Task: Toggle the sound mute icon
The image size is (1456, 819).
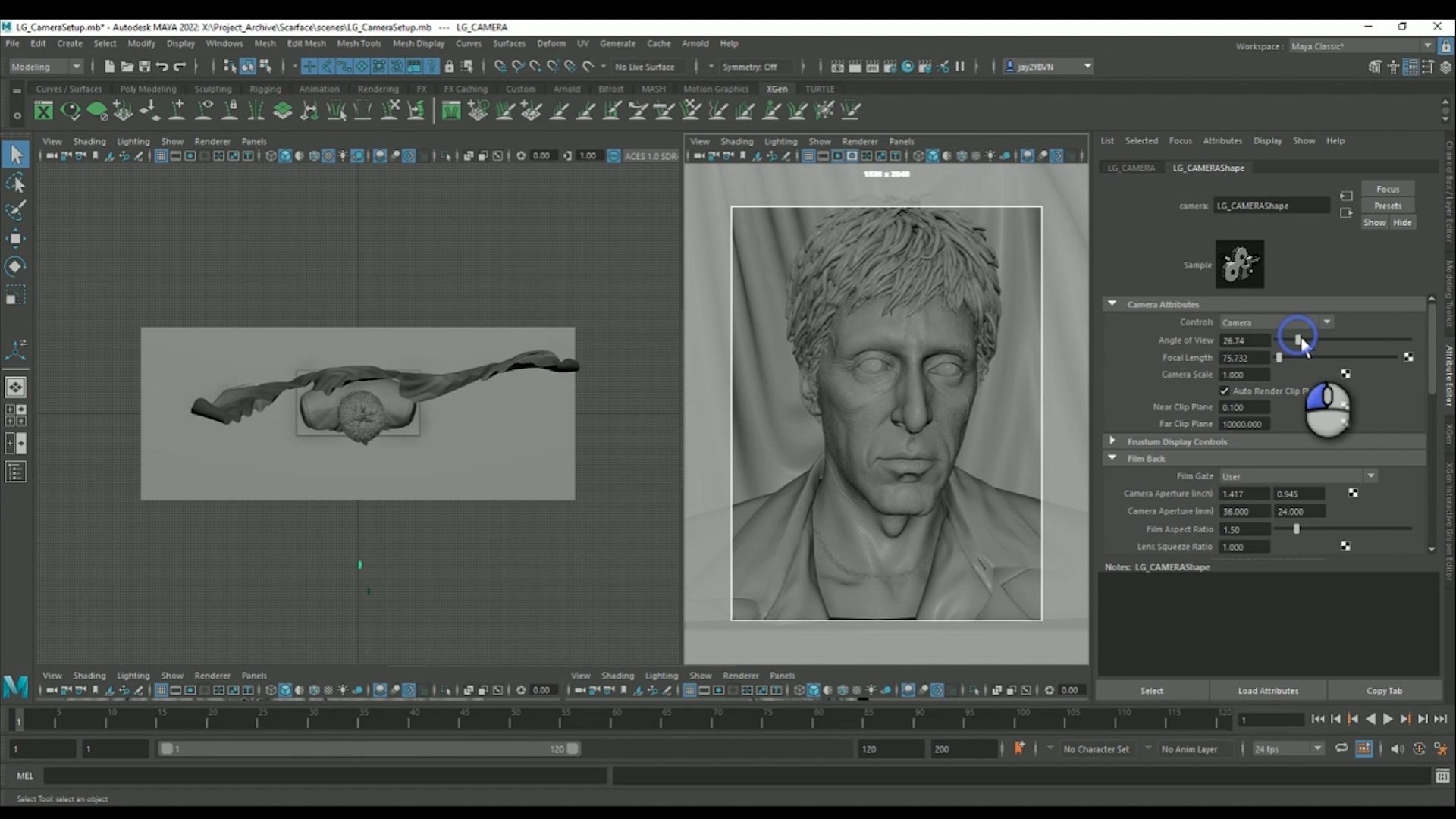Action: coord(1397,748)
